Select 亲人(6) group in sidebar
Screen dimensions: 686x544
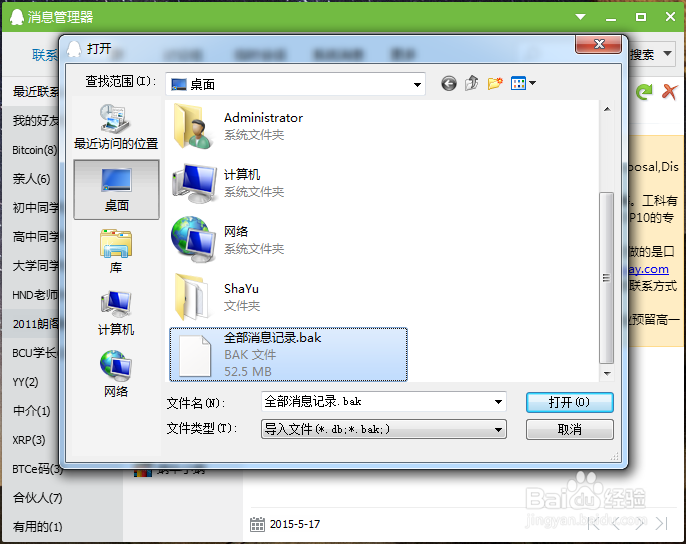32,179
